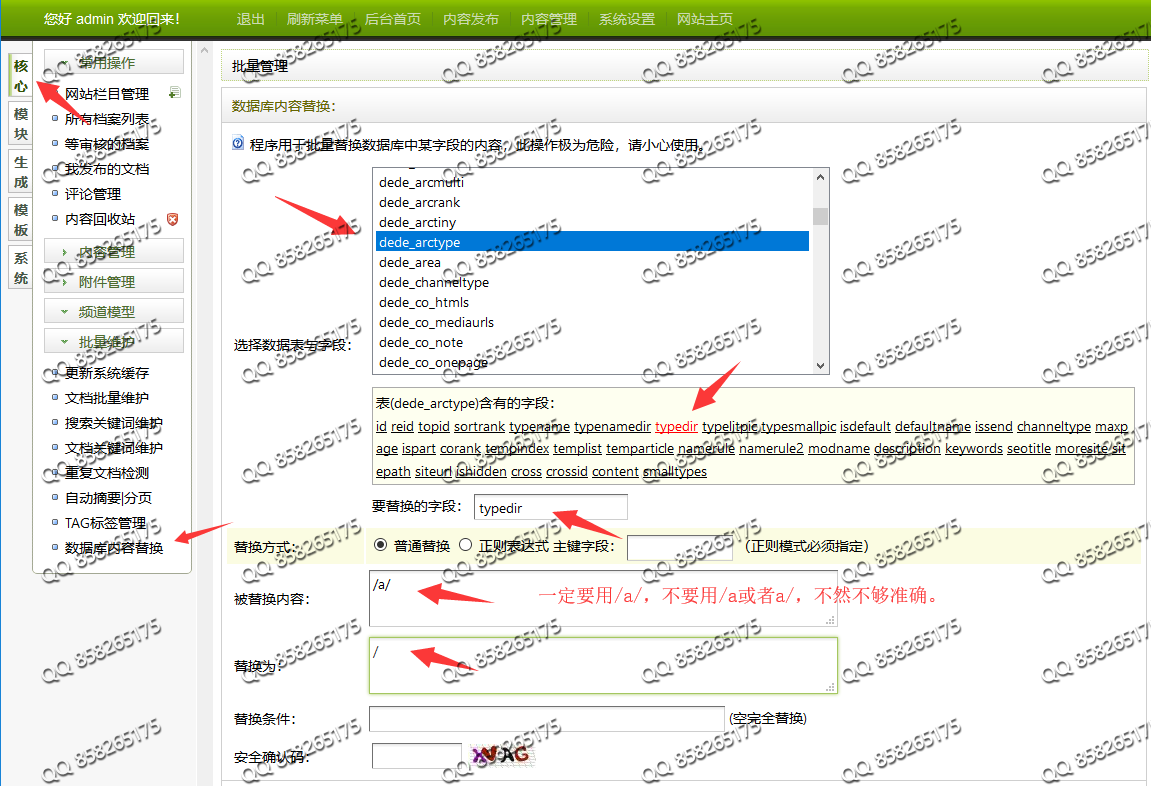Click the typenamedir field link
This screenshot has width=1151, height=786.
coord(612,427)
